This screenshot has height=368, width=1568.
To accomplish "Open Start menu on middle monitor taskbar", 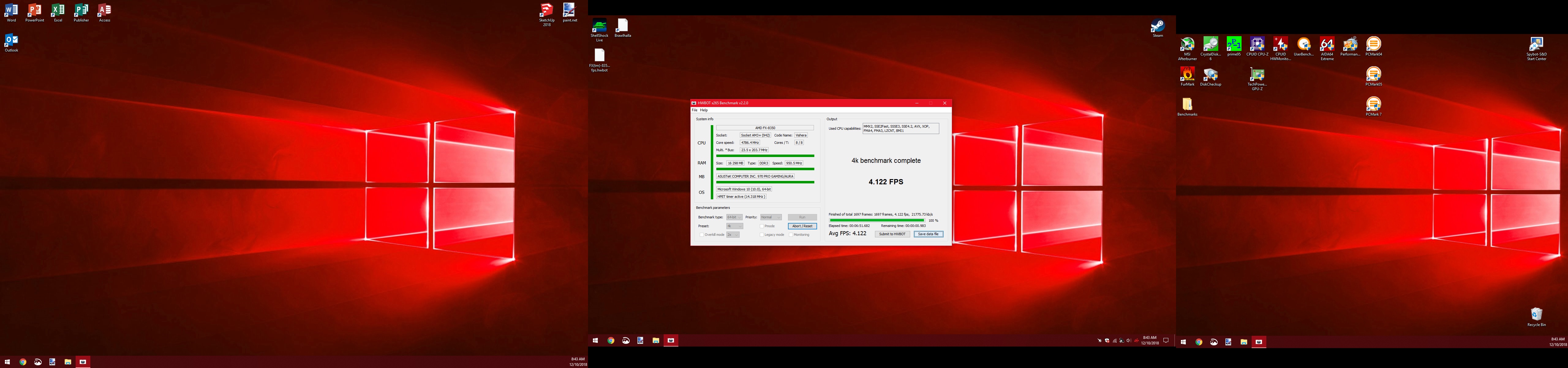I will (595, 341).
